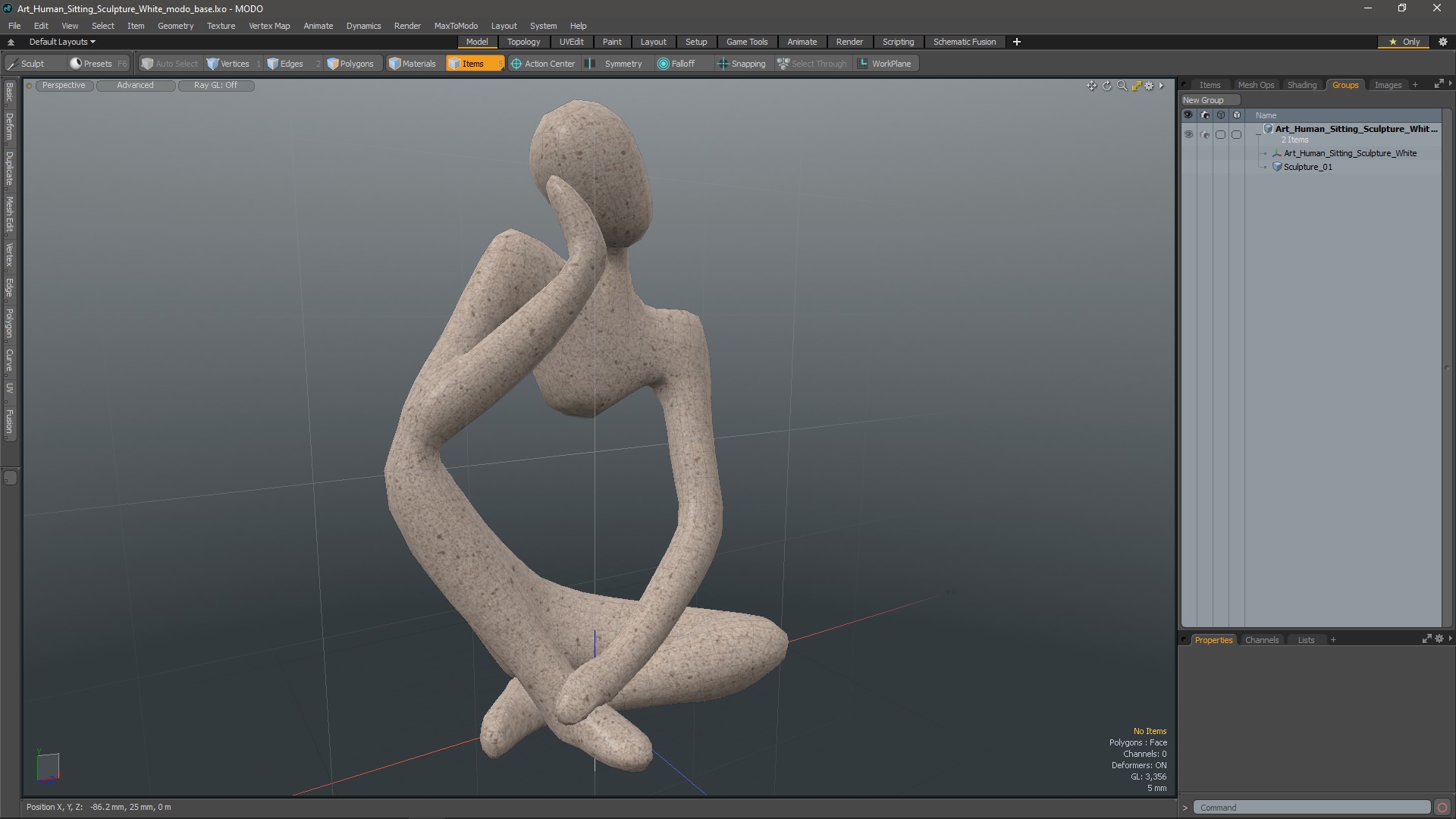
Task: Click the Groups list vertical scrollbar
Action: (1446, 368)
